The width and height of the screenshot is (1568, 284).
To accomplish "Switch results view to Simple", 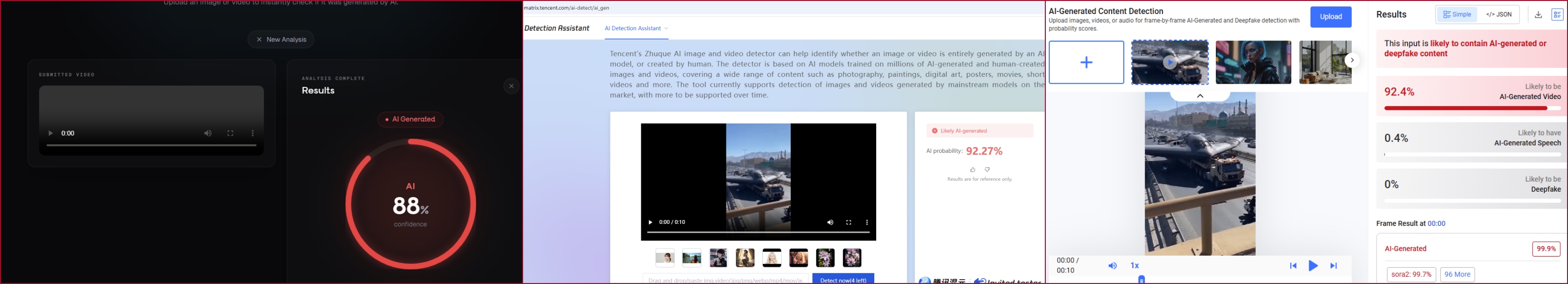I will (x=1457, y=15).
